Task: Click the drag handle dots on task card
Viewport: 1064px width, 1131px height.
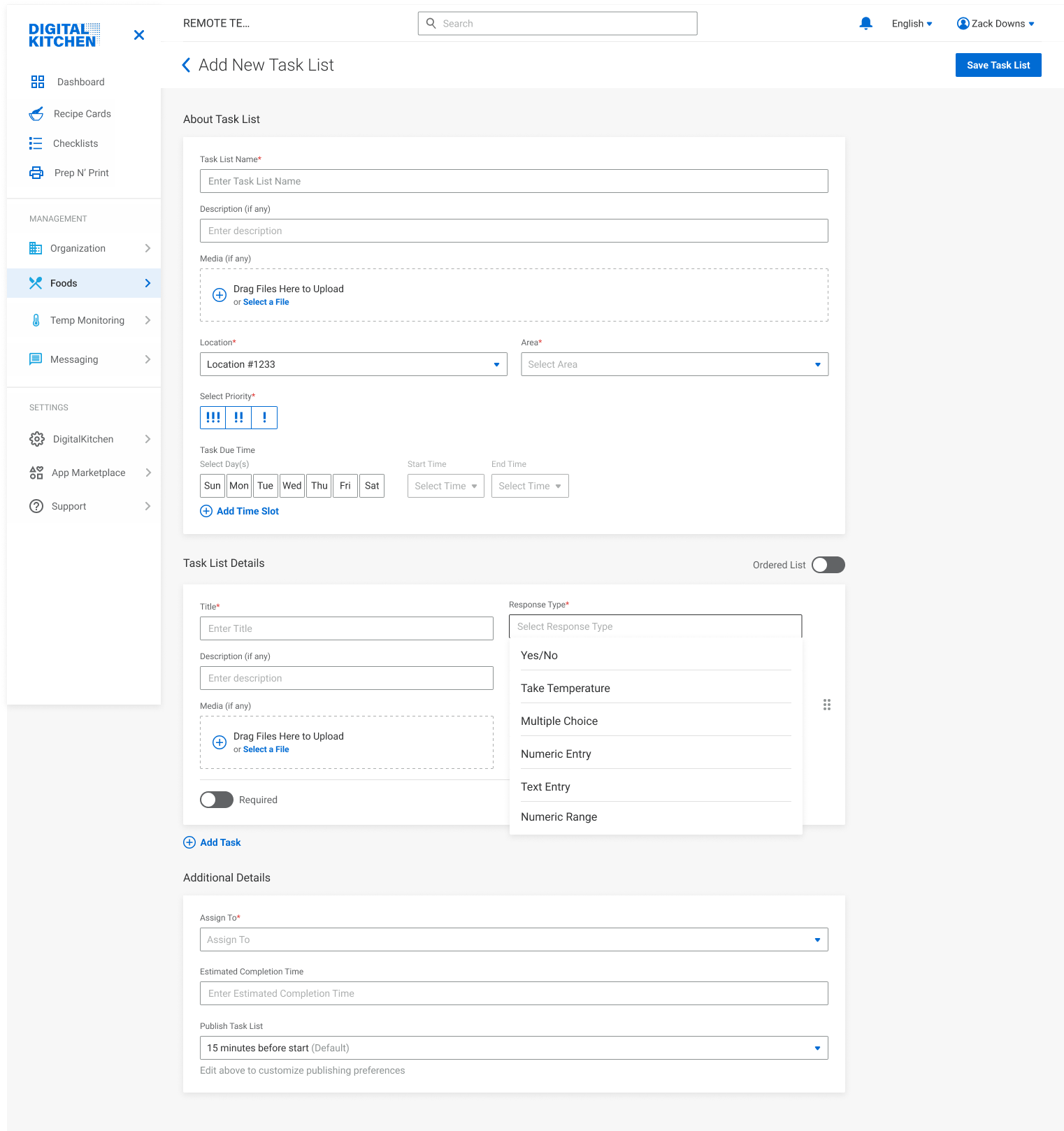Action: [827, 705]
